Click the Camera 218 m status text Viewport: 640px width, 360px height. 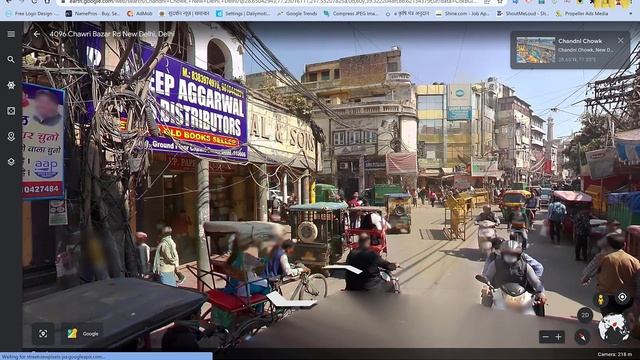pos(614,355)
